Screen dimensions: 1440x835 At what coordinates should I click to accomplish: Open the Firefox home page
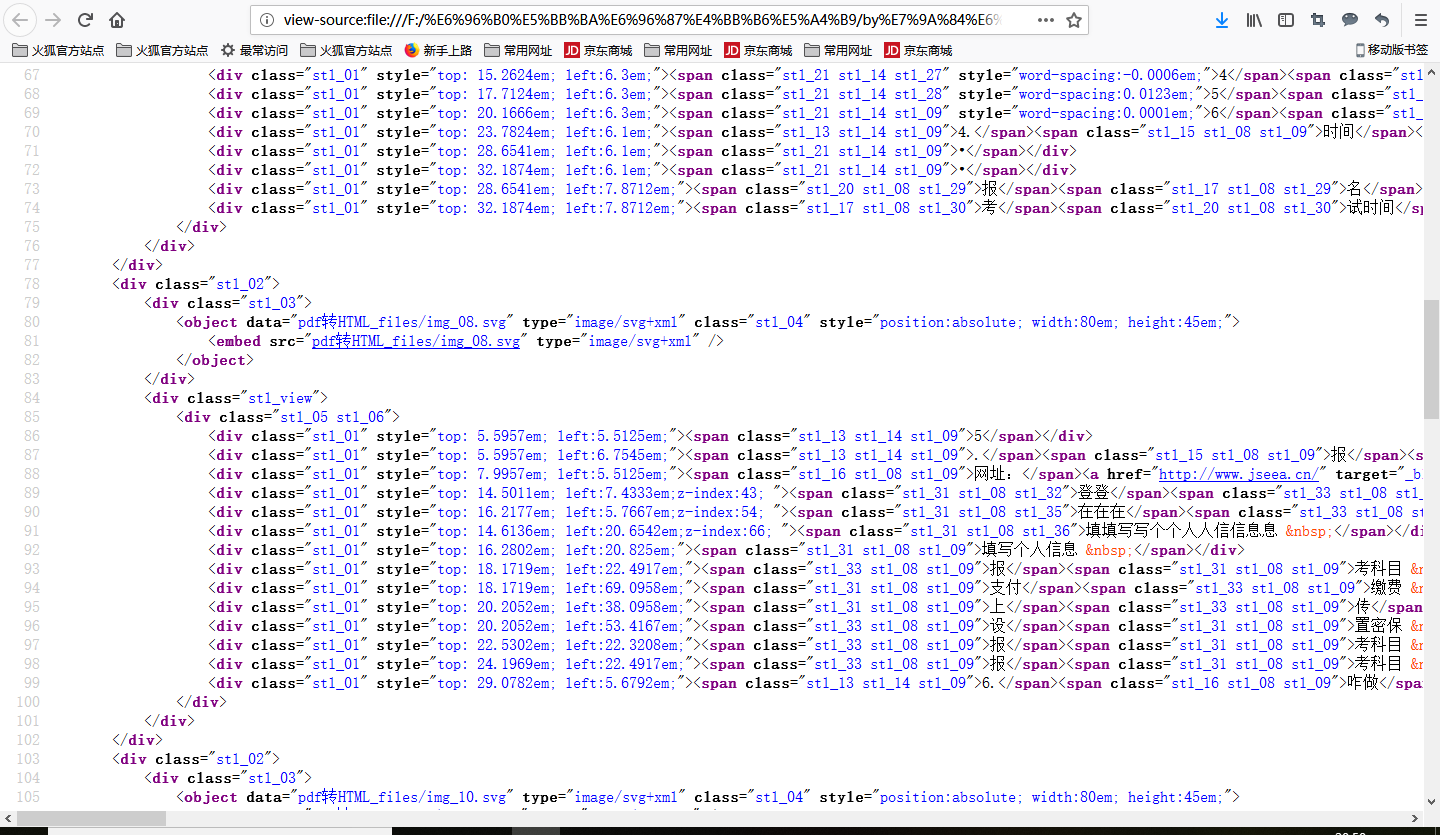click(x=117, y=20)
